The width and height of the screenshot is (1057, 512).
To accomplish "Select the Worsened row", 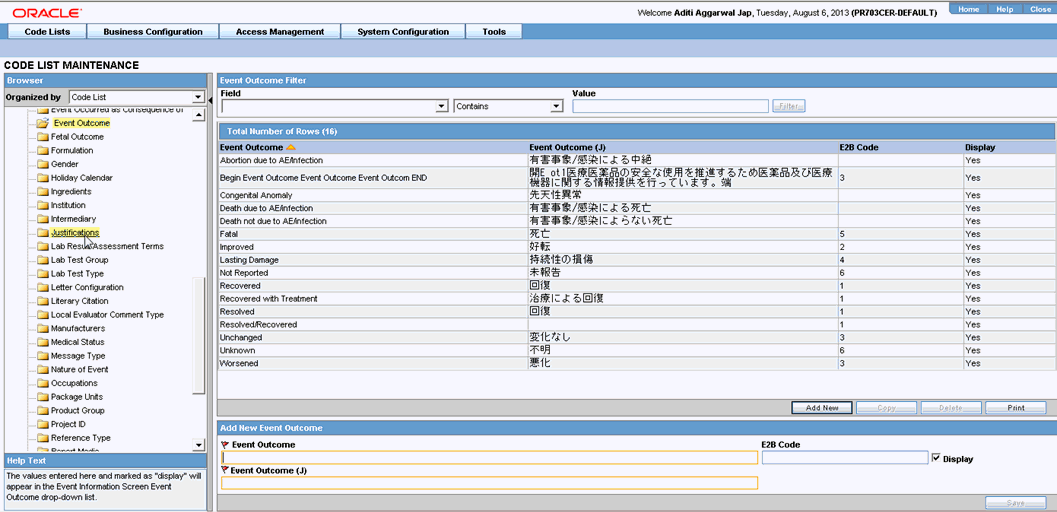I will (x=636, y=363).
